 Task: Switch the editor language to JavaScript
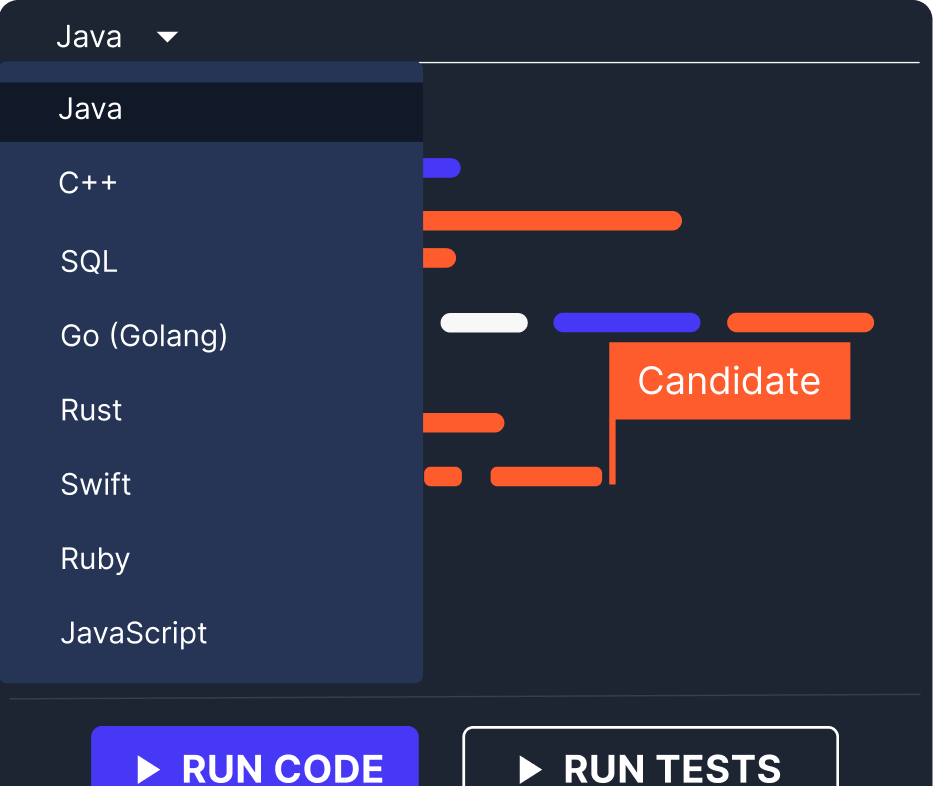[x=133, y=632]
